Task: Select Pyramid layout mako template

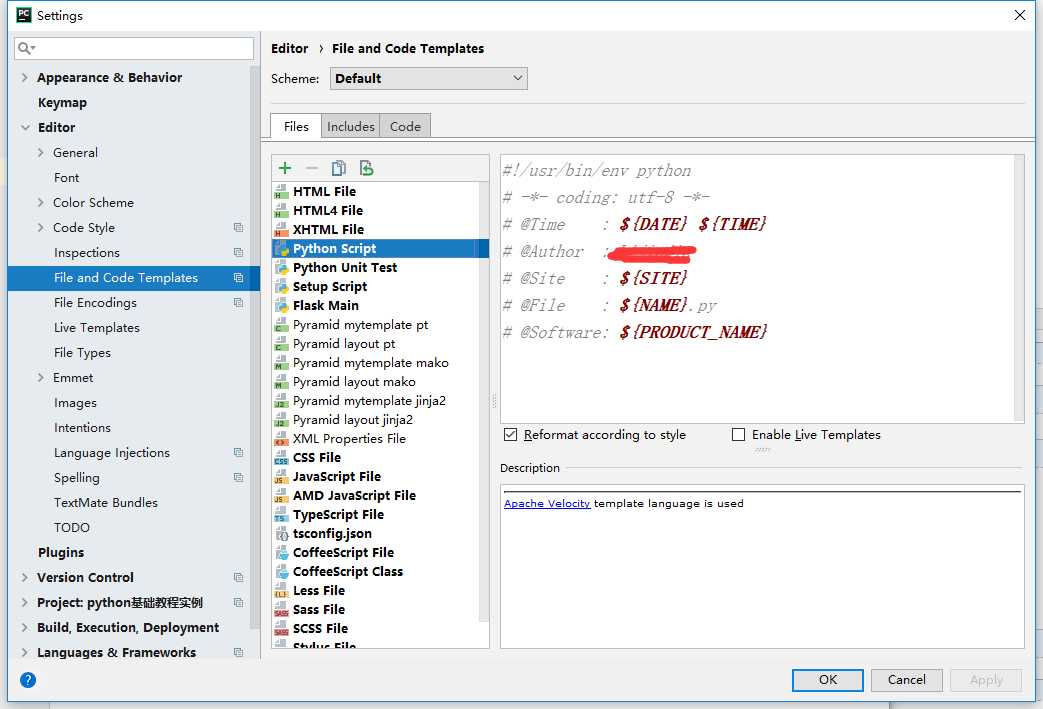Action: [x=354, y=382]
